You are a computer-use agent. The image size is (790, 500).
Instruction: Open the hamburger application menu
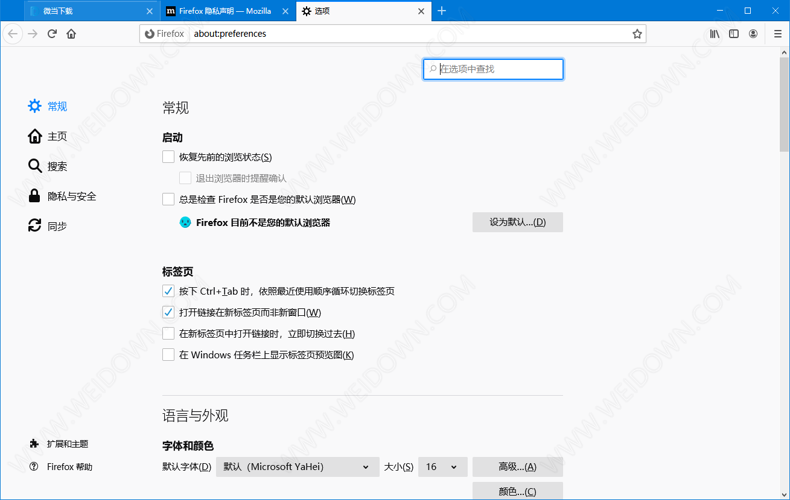777,34
